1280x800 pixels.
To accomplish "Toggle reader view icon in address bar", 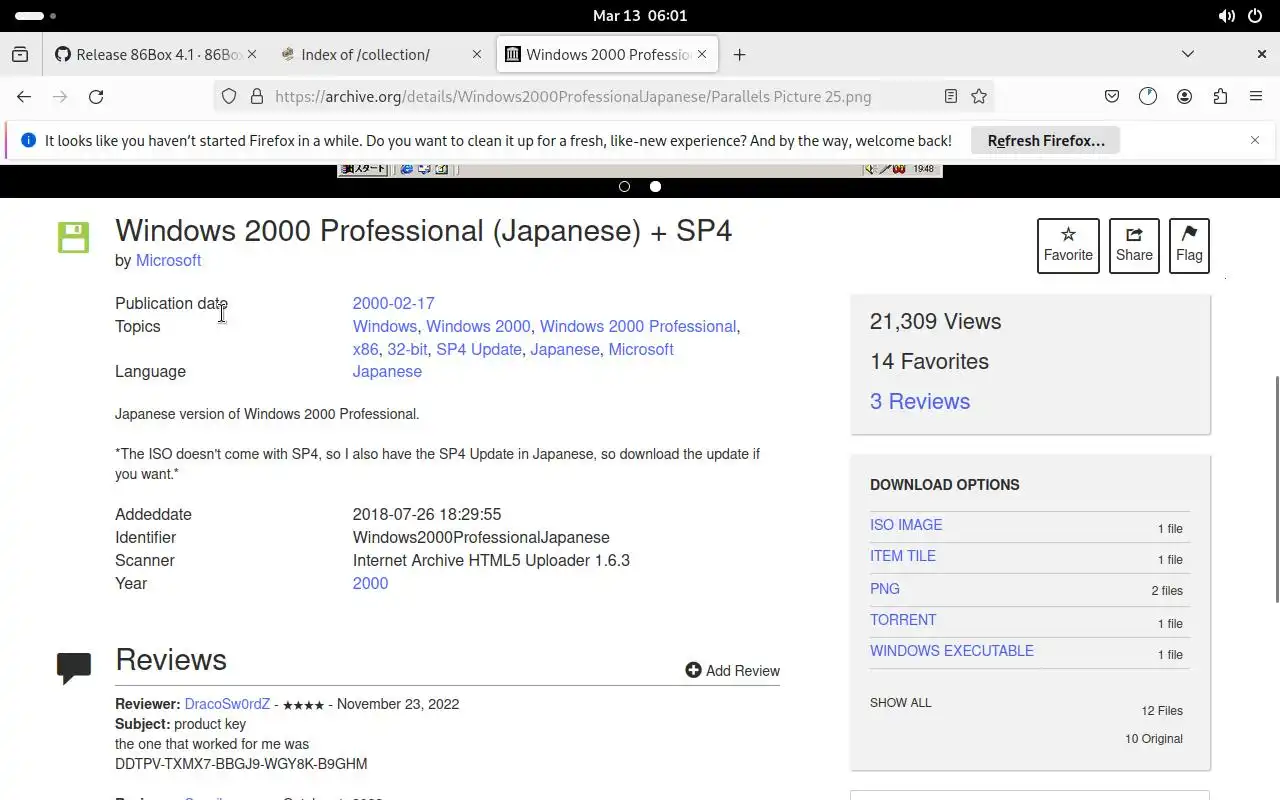I will point(951,96).
